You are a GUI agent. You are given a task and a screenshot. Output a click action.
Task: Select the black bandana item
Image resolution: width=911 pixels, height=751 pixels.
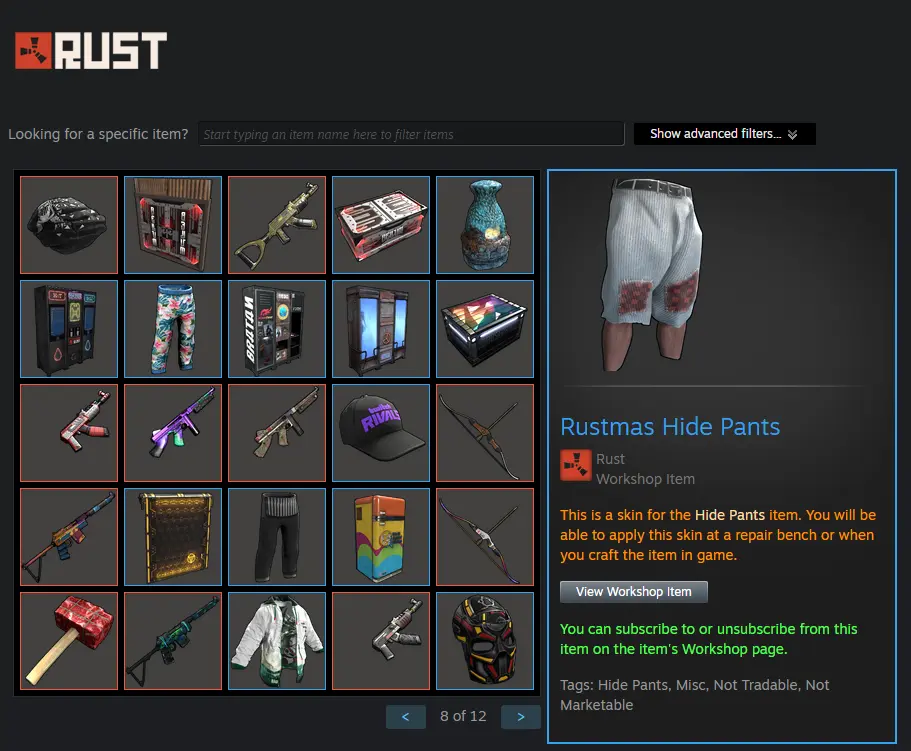(x=69, y=225)
